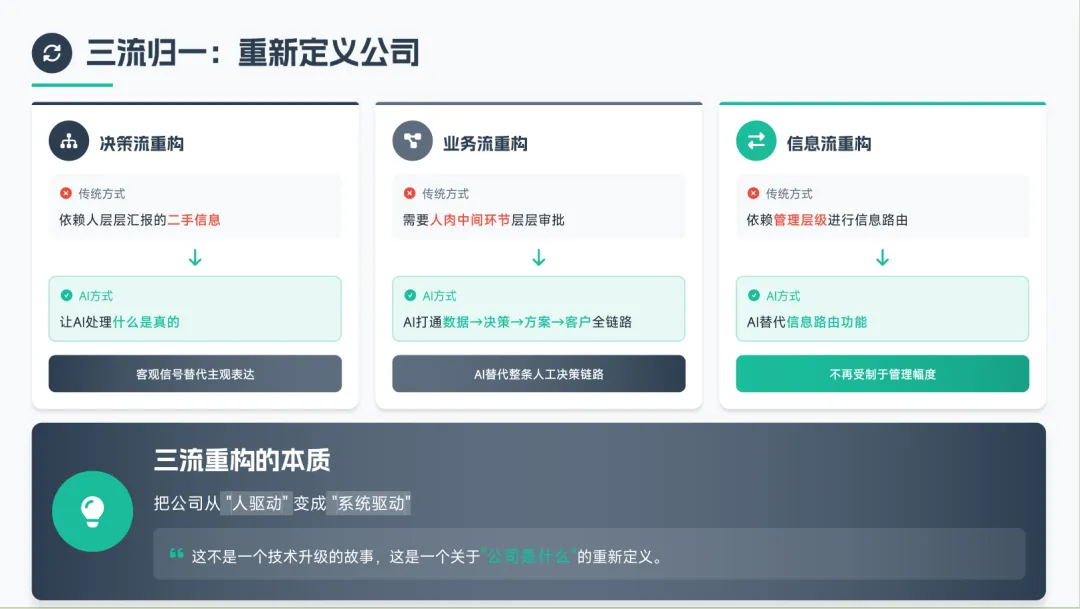Click the down arrow in 业务流重构 card
Image resolution: width=1080 pixels, height=609 pixels.
539,258
